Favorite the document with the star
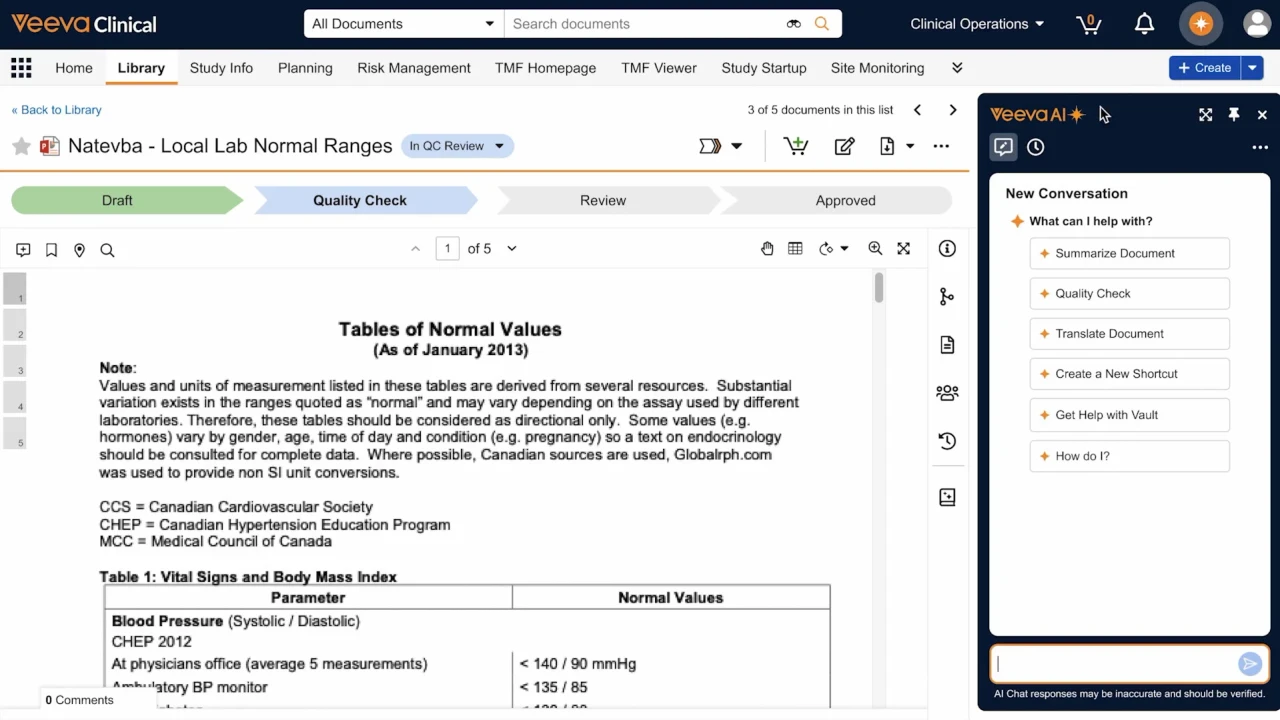The width and height of the screenshot is (1280, 720). coord(21,146)
